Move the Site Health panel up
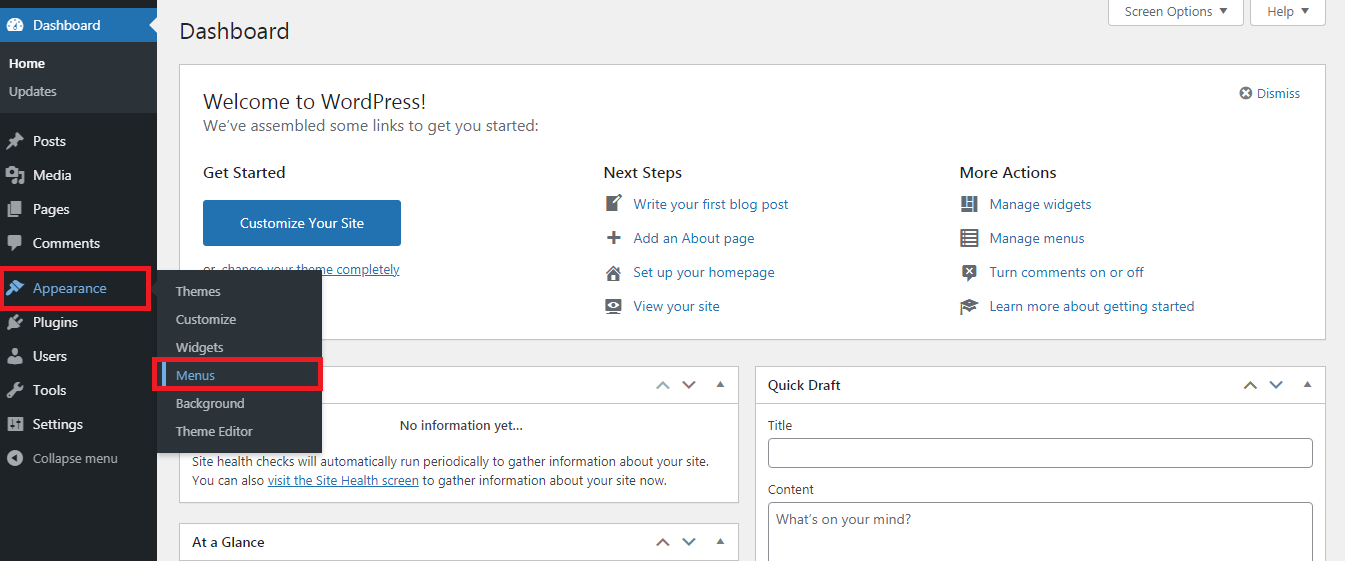Viewport: 1345px width, 561px height. pyautogui.click(x=662, y=384)
